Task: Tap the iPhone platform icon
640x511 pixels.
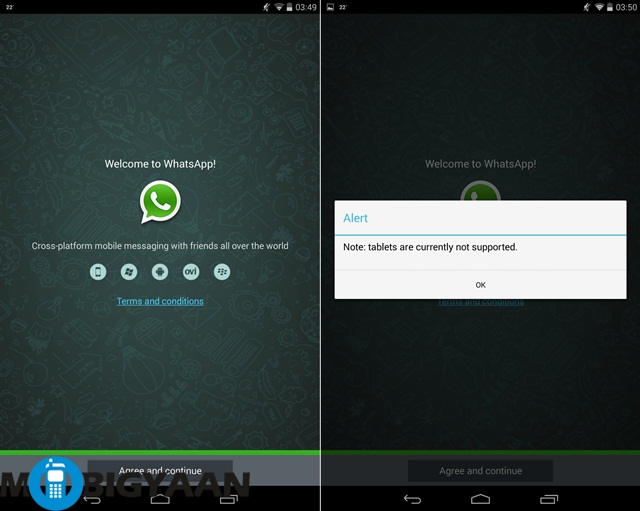Action: click(98, 272)
